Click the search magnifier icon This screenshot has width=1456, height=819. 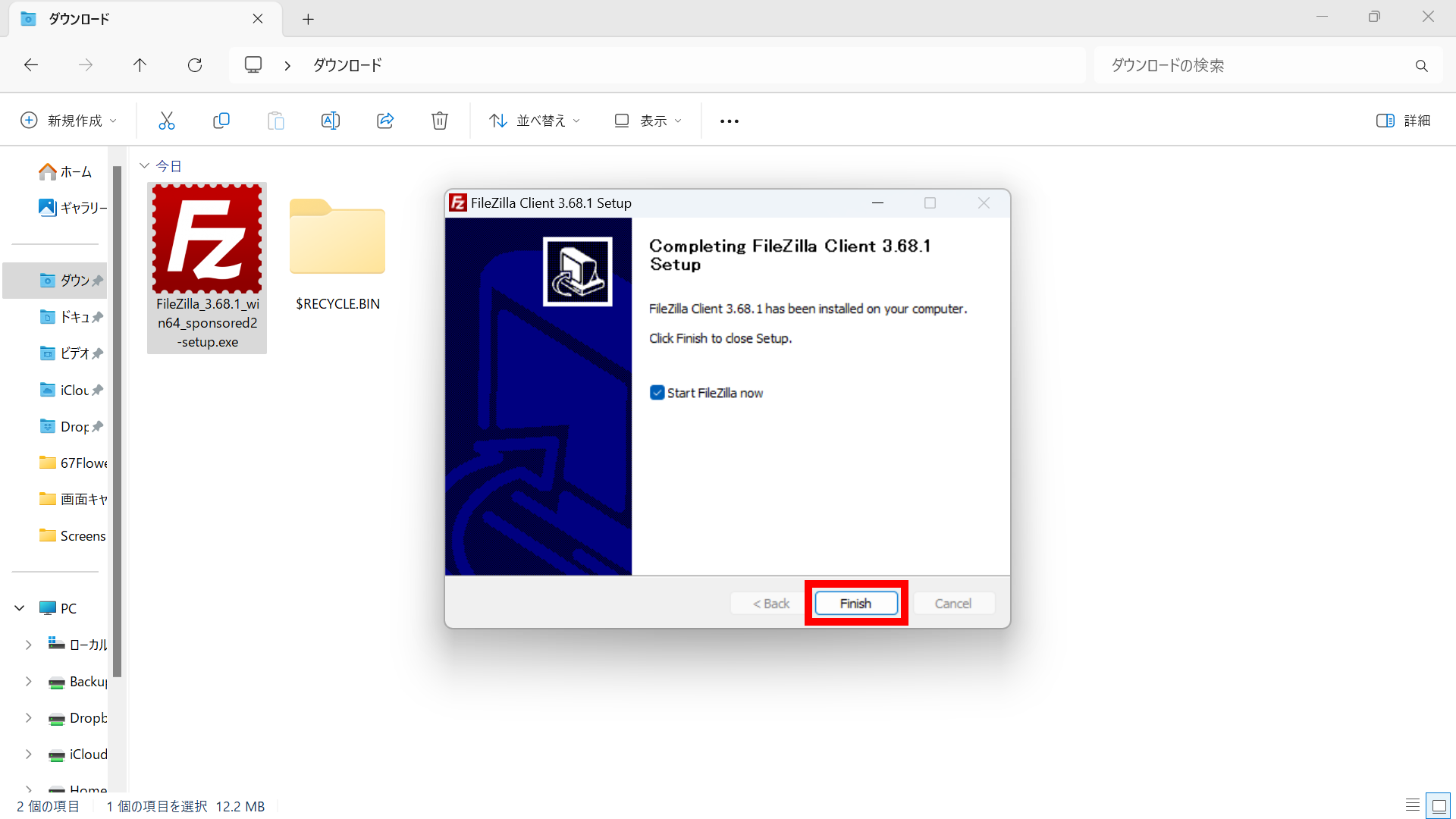1422,66
